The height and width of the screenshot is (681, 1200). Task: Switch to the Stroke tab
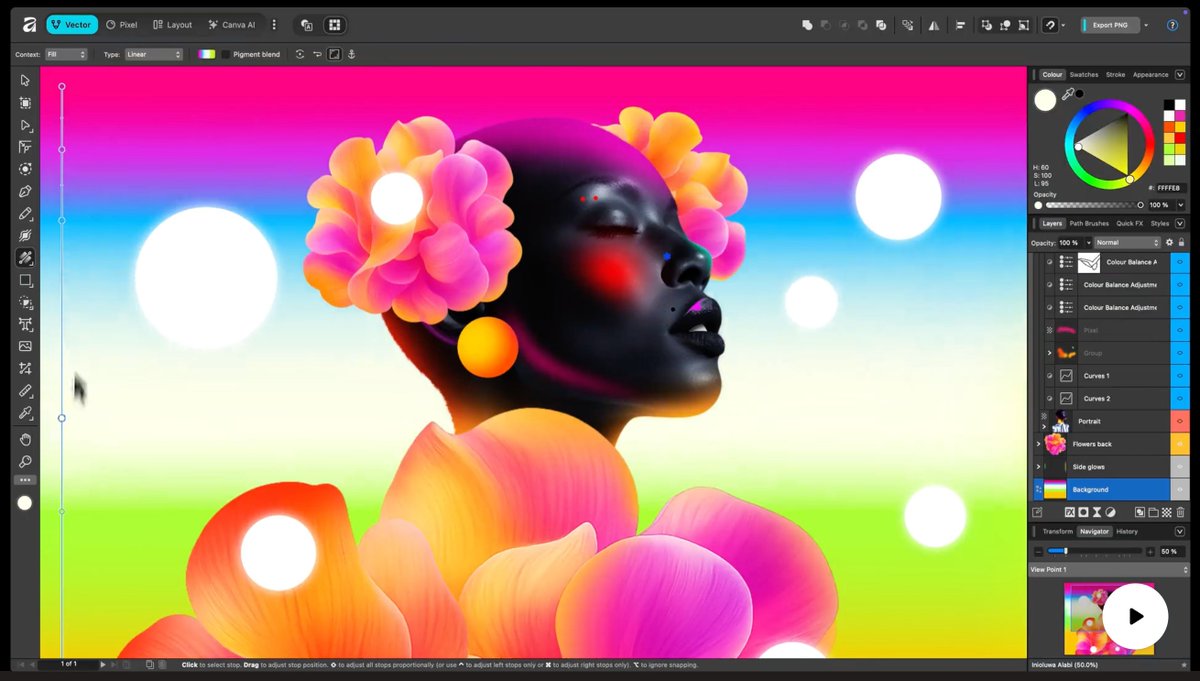[x=1115, y=74]
